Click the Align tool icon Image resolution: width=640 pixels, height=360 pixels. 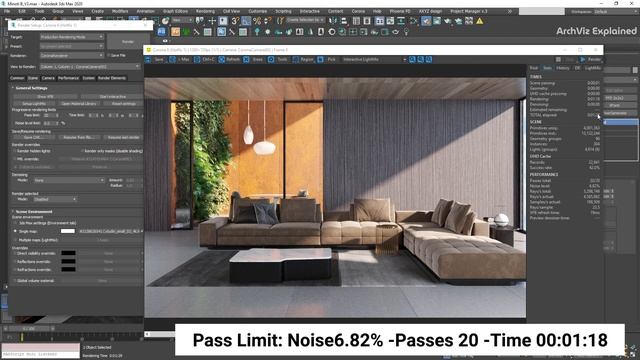[x=344, y=21]
